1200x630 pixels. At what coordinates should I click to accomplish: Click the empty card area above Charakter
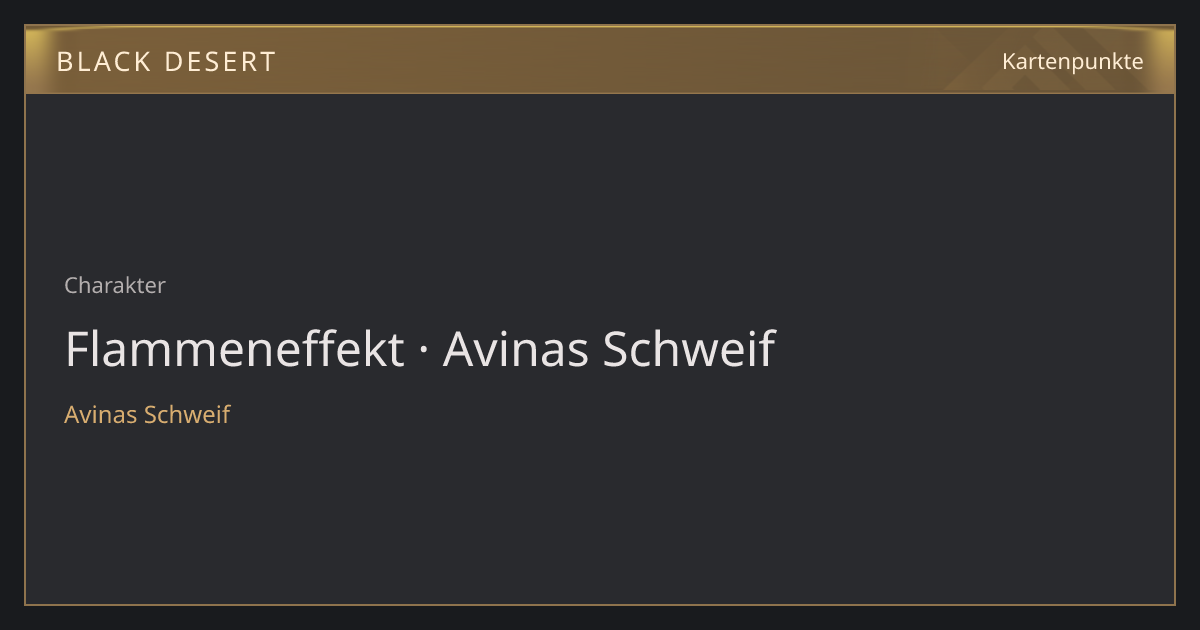[600, 180]
